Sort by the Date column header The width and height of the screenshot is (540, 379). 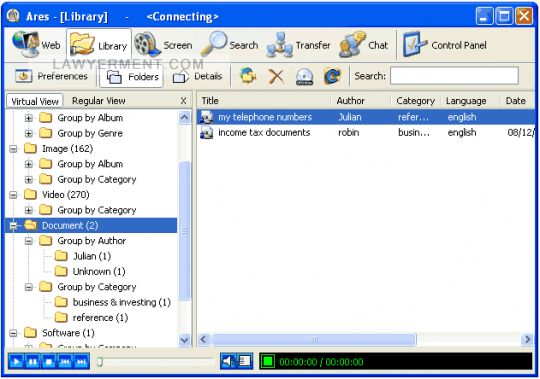tap(517, 101)
